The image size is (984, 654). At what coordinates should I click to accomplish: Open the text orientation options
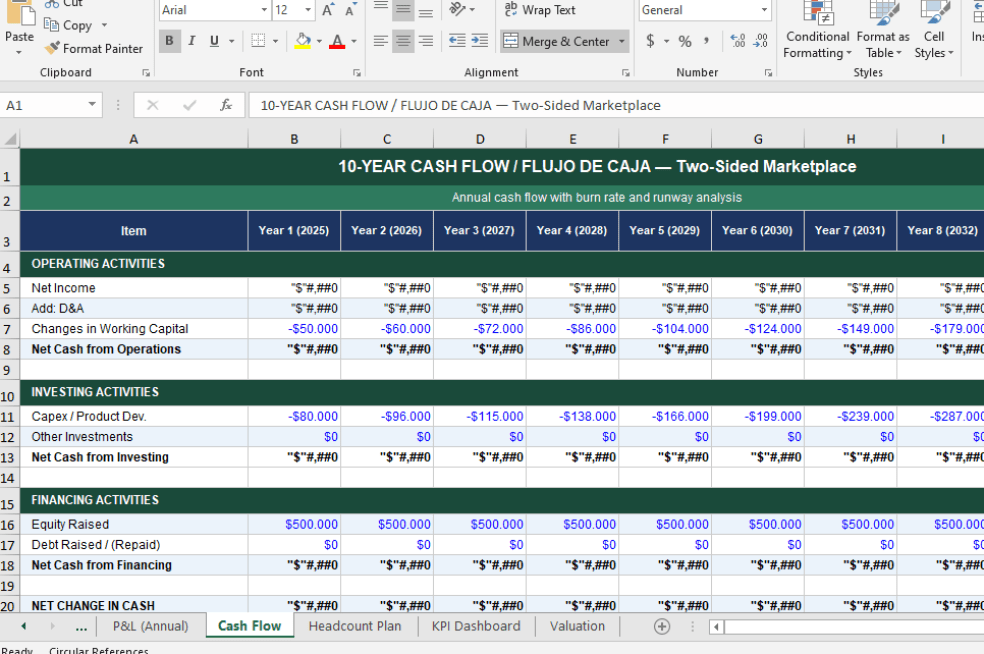462,9
